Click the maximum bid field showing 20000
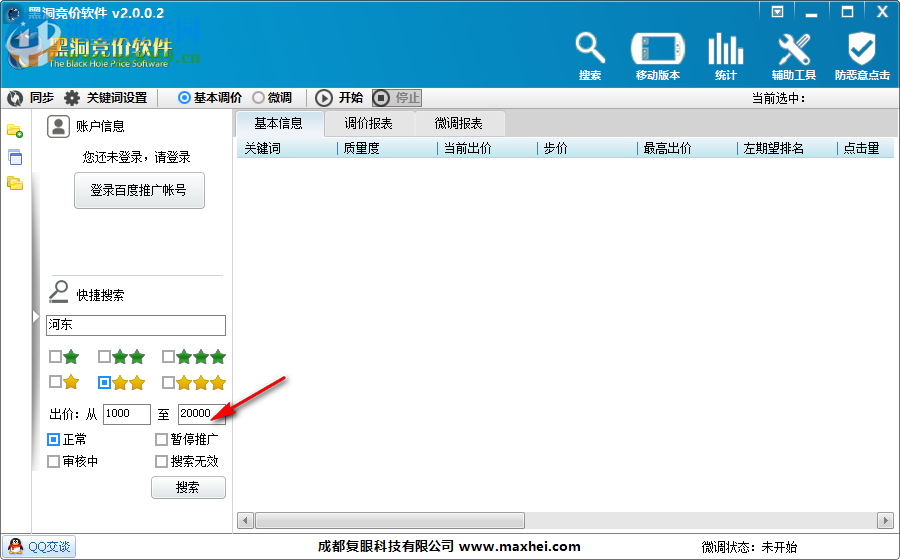 pos(202,414)
